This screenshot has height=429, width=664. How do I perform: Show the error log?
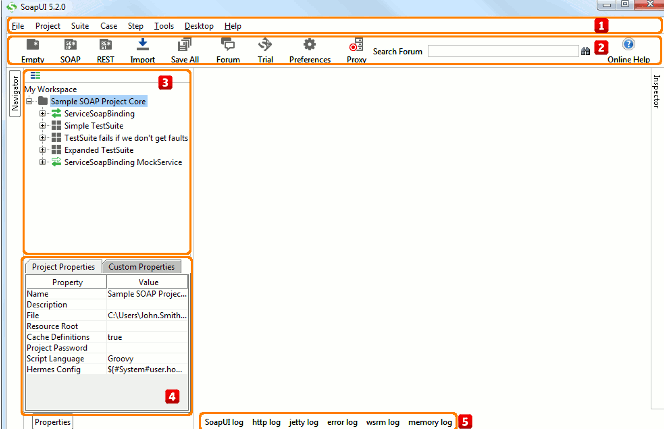tap(342, 422)
